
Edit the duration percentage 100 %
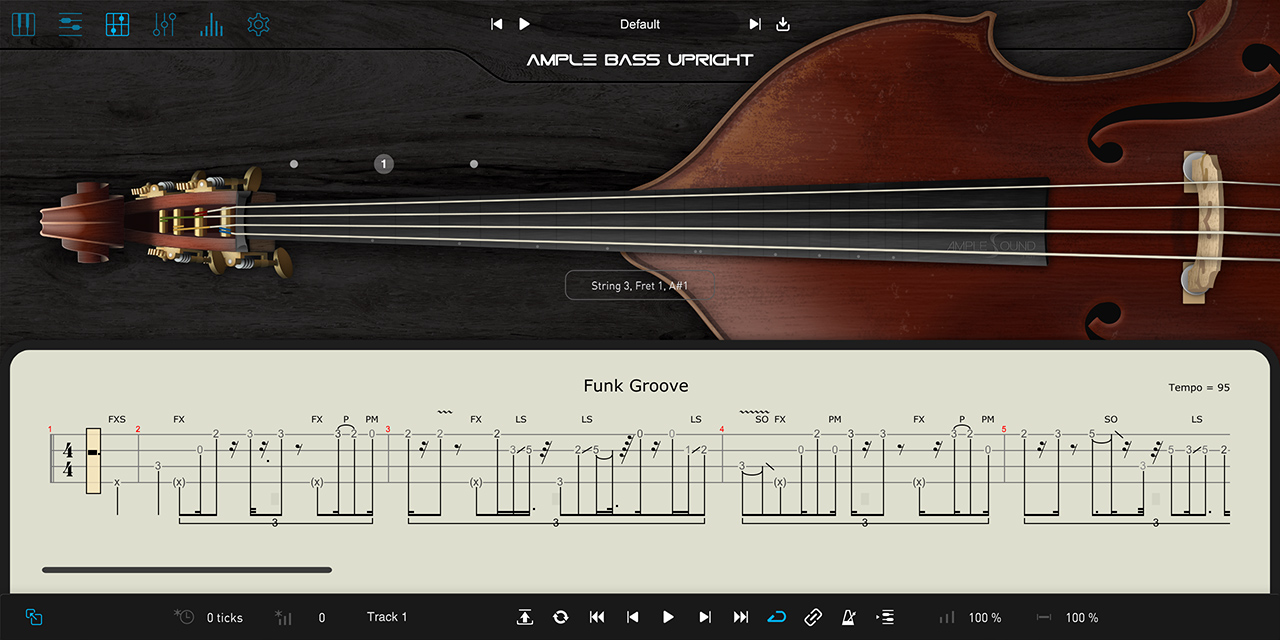coord(1082,618)
